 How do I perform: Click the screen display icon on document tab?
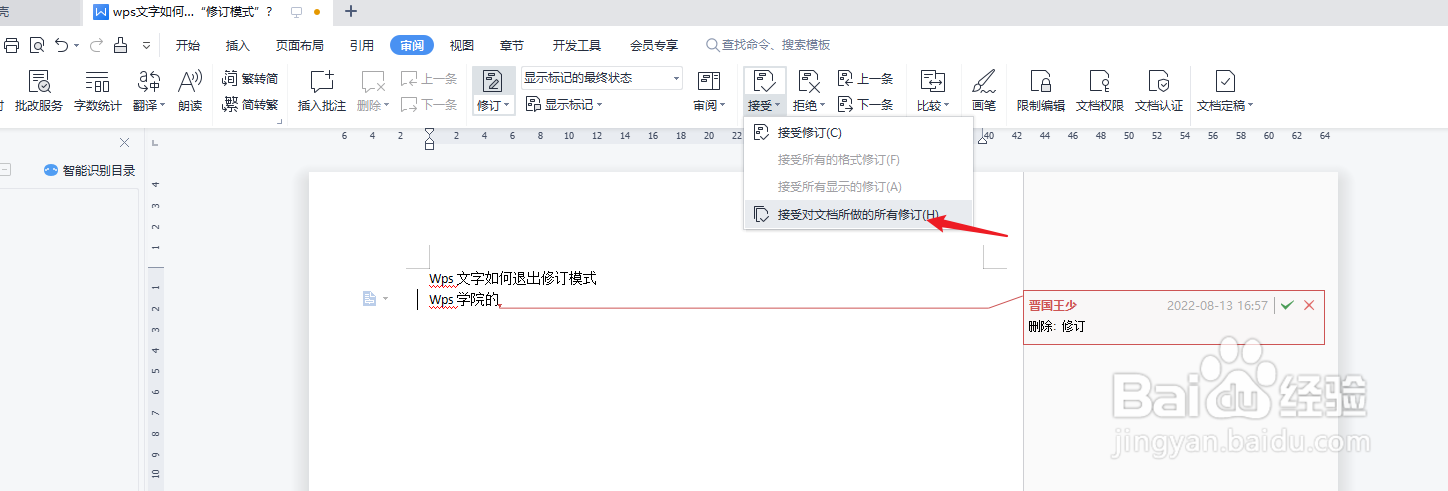[296, 12]
